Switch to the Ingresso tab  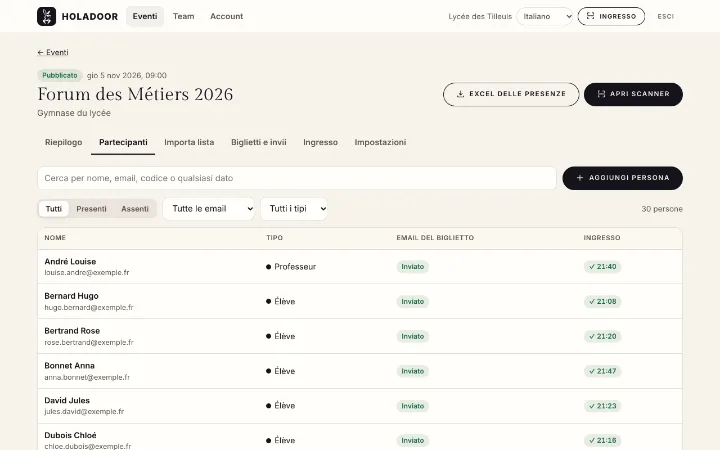(x=321, y=142)
